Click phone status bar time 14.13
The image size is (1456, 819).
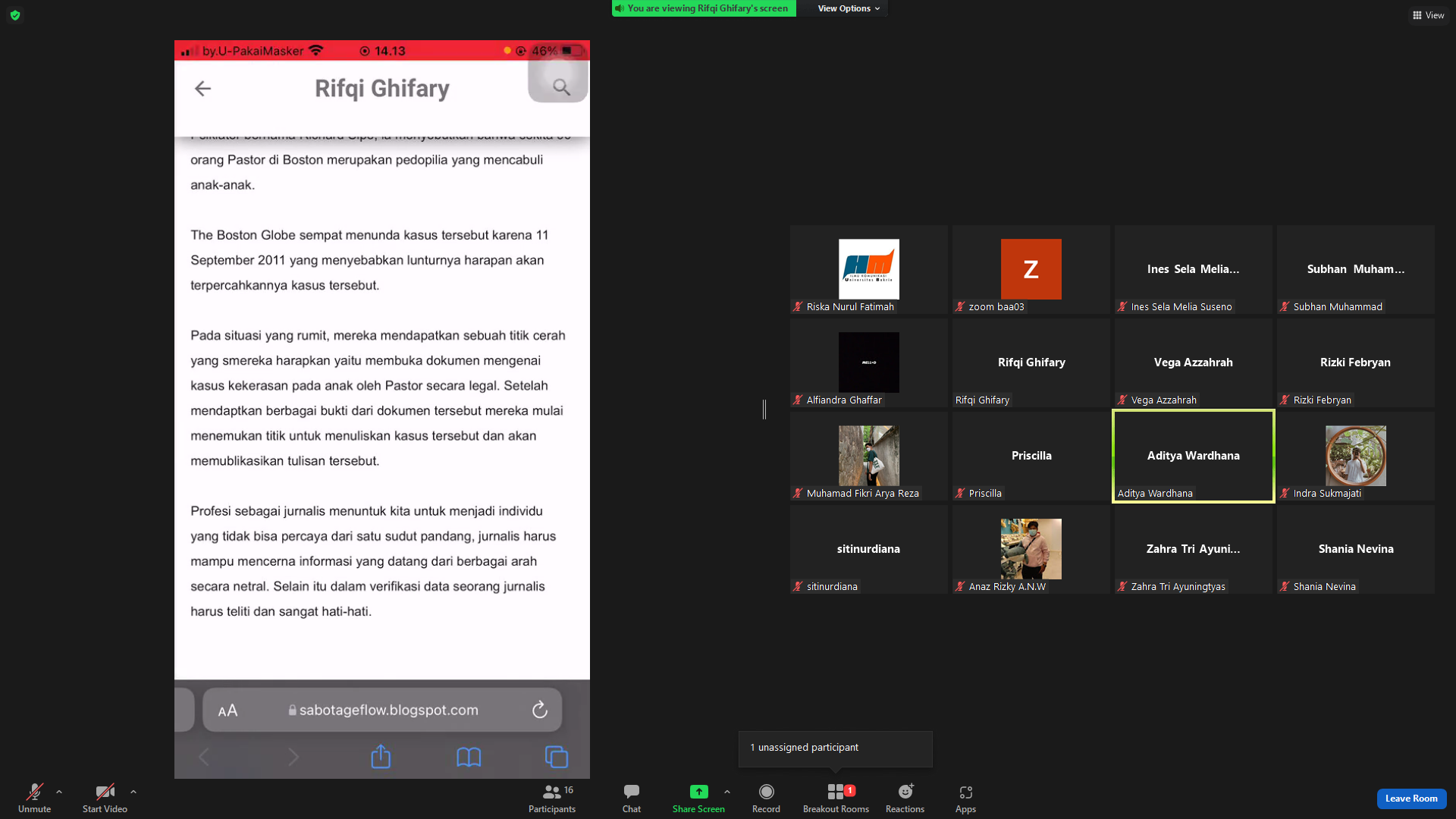pos(390,51)
